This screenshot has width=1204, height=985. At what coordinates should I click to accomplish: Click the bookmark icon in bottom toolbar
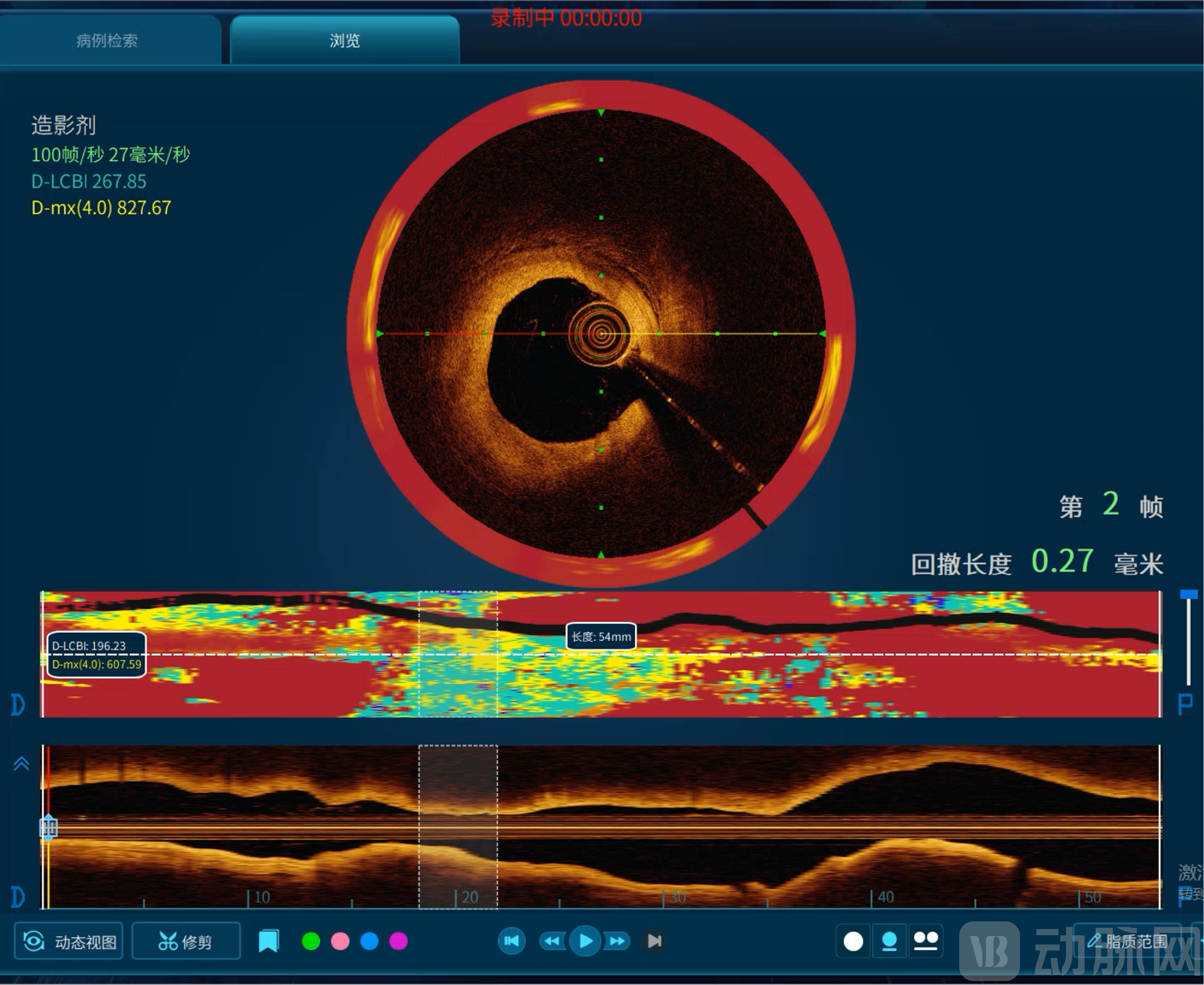click(x=268, y=941)
